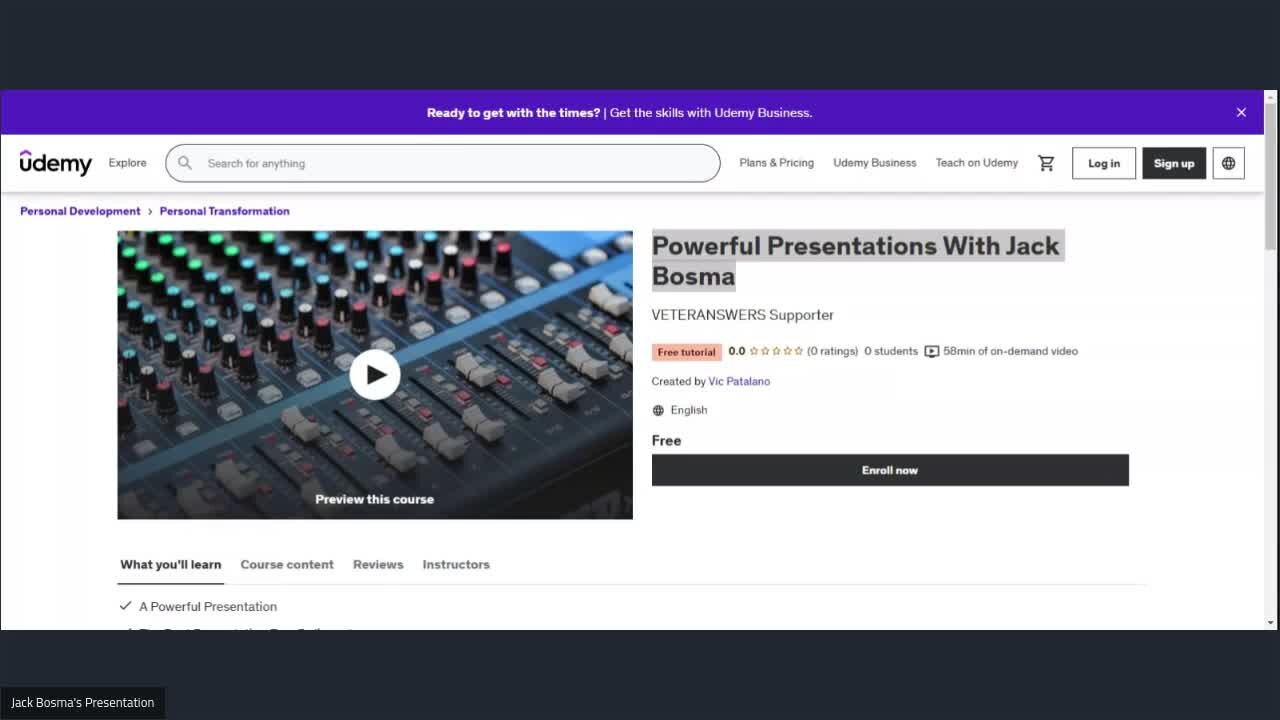Viewport: 1280px width, 720px height.
Task: Open the shopping cart icon
Action: [1046, 163]
